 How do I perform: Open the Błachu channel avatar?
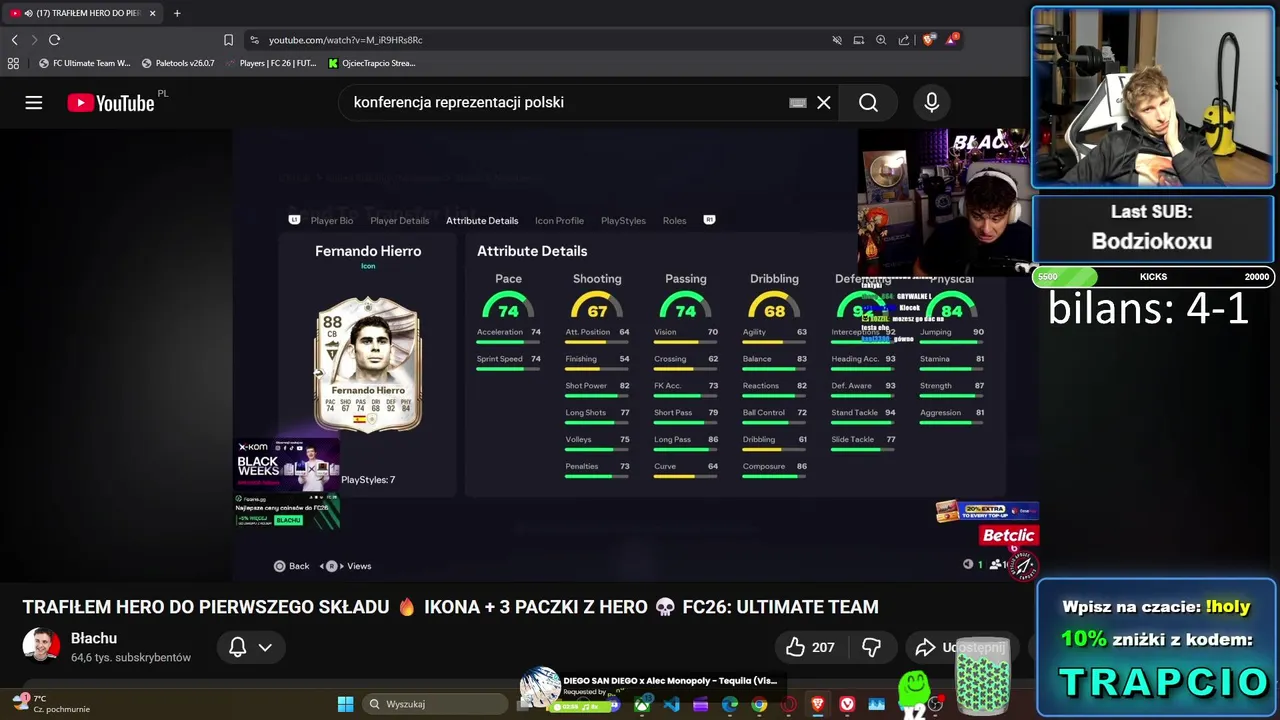click(x=41, y=646)
